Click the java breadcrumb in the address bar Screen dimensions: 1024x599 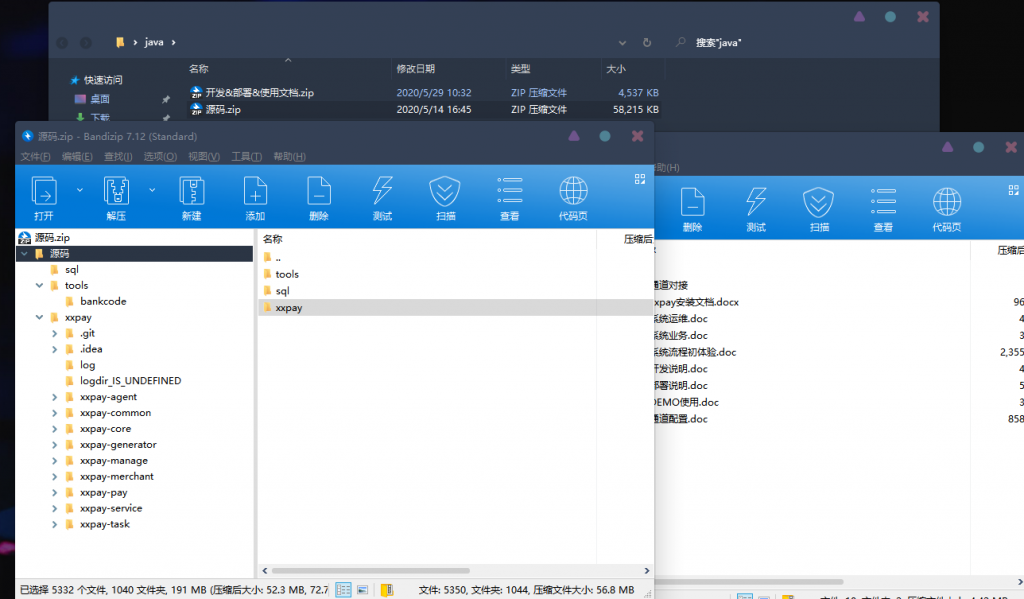pyautogui.click(x=154, y=42)
